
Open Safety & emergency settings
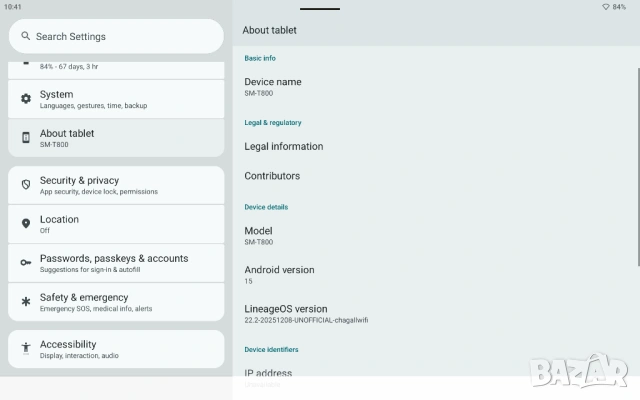[116, 302]
